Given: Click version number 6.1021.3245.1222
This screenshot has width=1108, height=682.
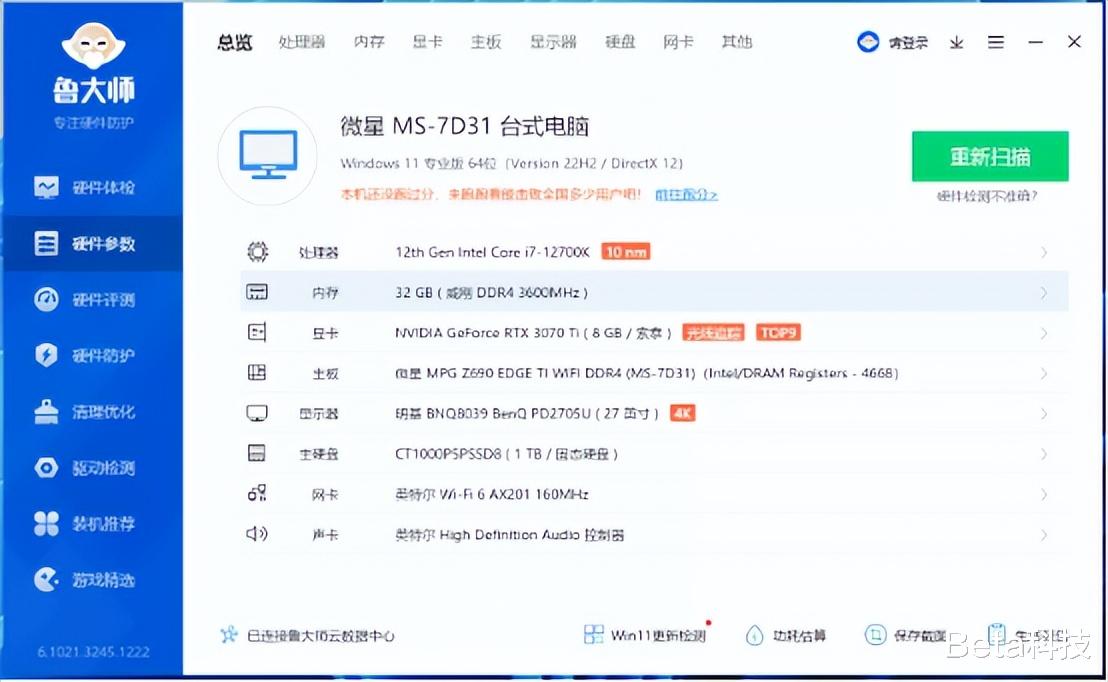Looking at the screenshot, I should [93, 652].
